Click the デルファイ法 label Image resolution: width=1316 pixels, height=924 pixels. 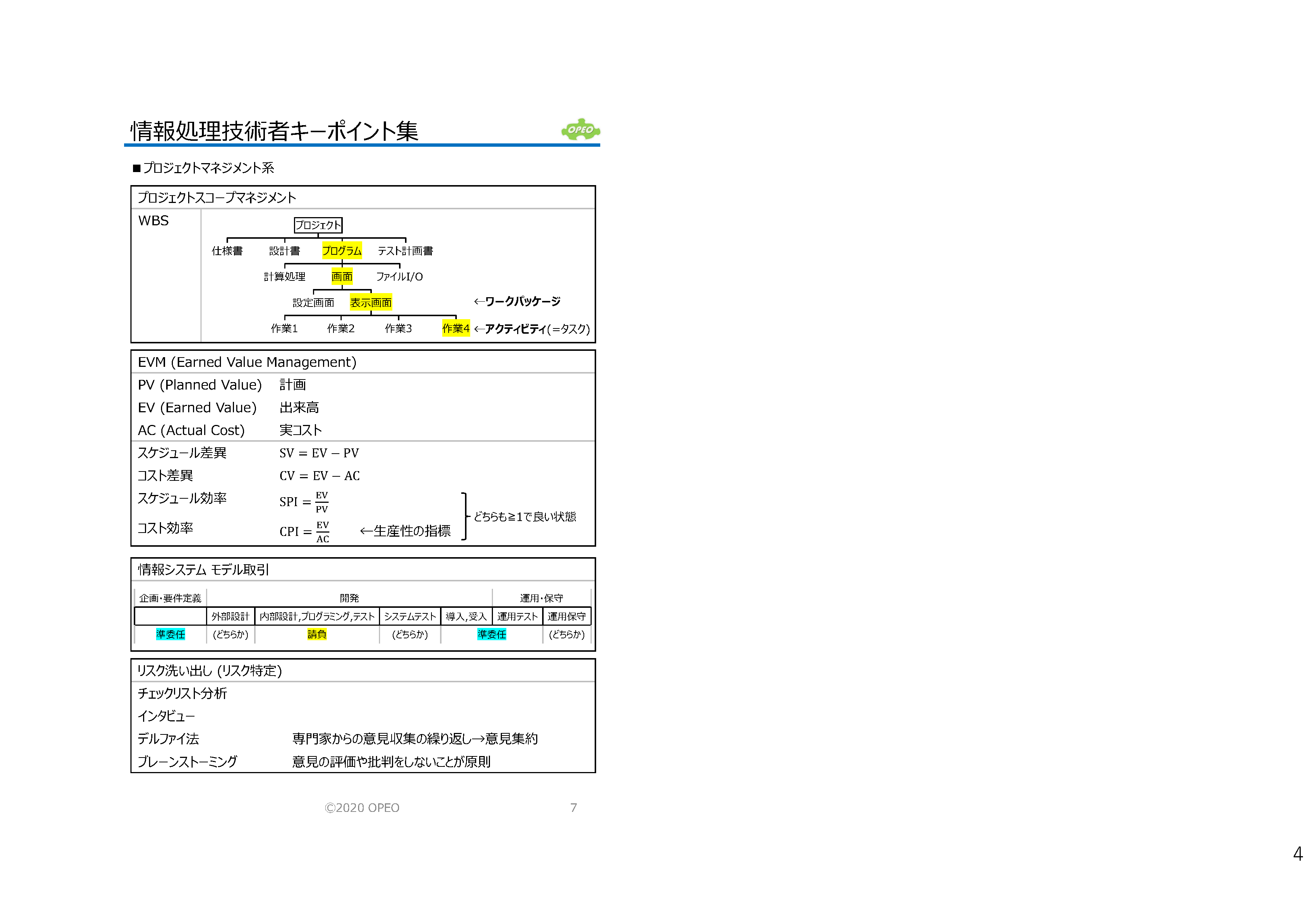(168, 739)
